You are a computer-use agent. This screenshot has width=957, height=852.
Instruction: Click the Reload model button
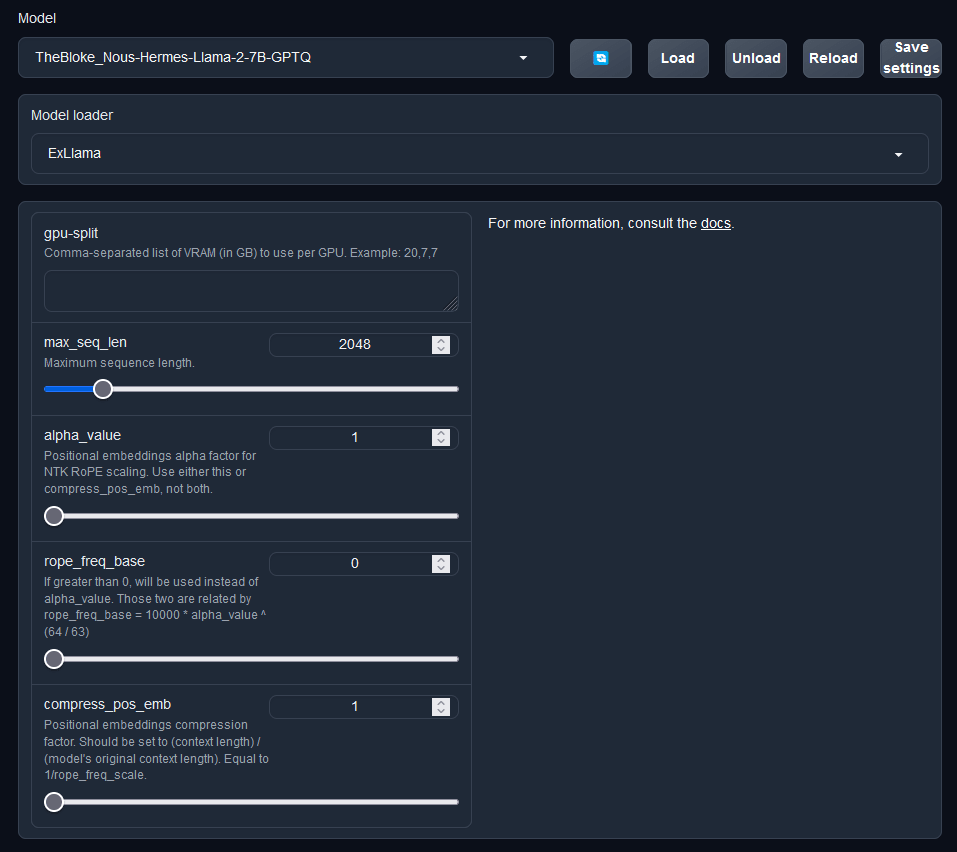[833, 58]
